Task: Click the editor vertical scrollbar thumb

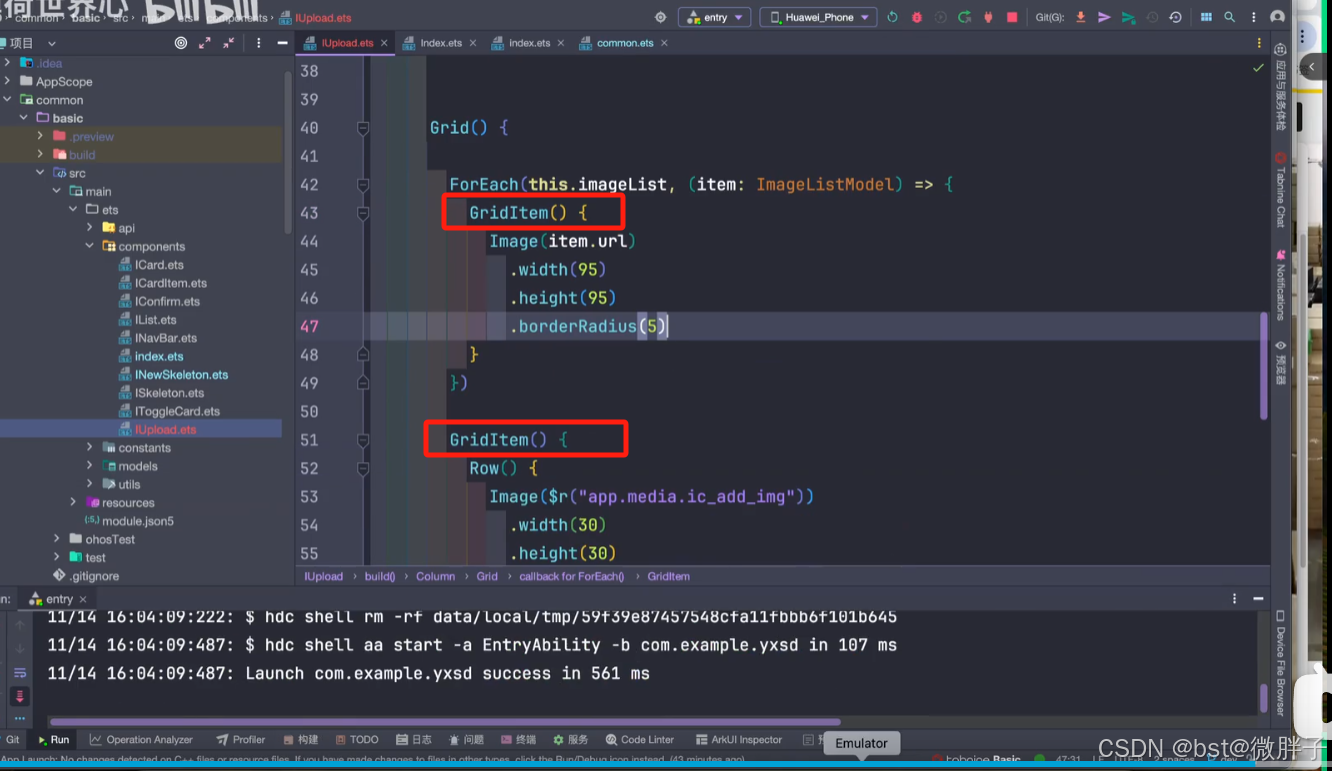Action: [1264, 365]
